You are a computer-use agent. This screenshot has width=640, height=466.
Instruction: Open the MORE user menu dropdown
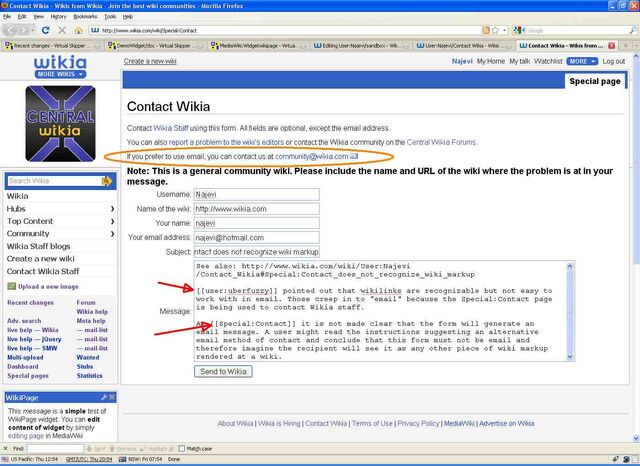pyautogui.click(x=582, y=61)
